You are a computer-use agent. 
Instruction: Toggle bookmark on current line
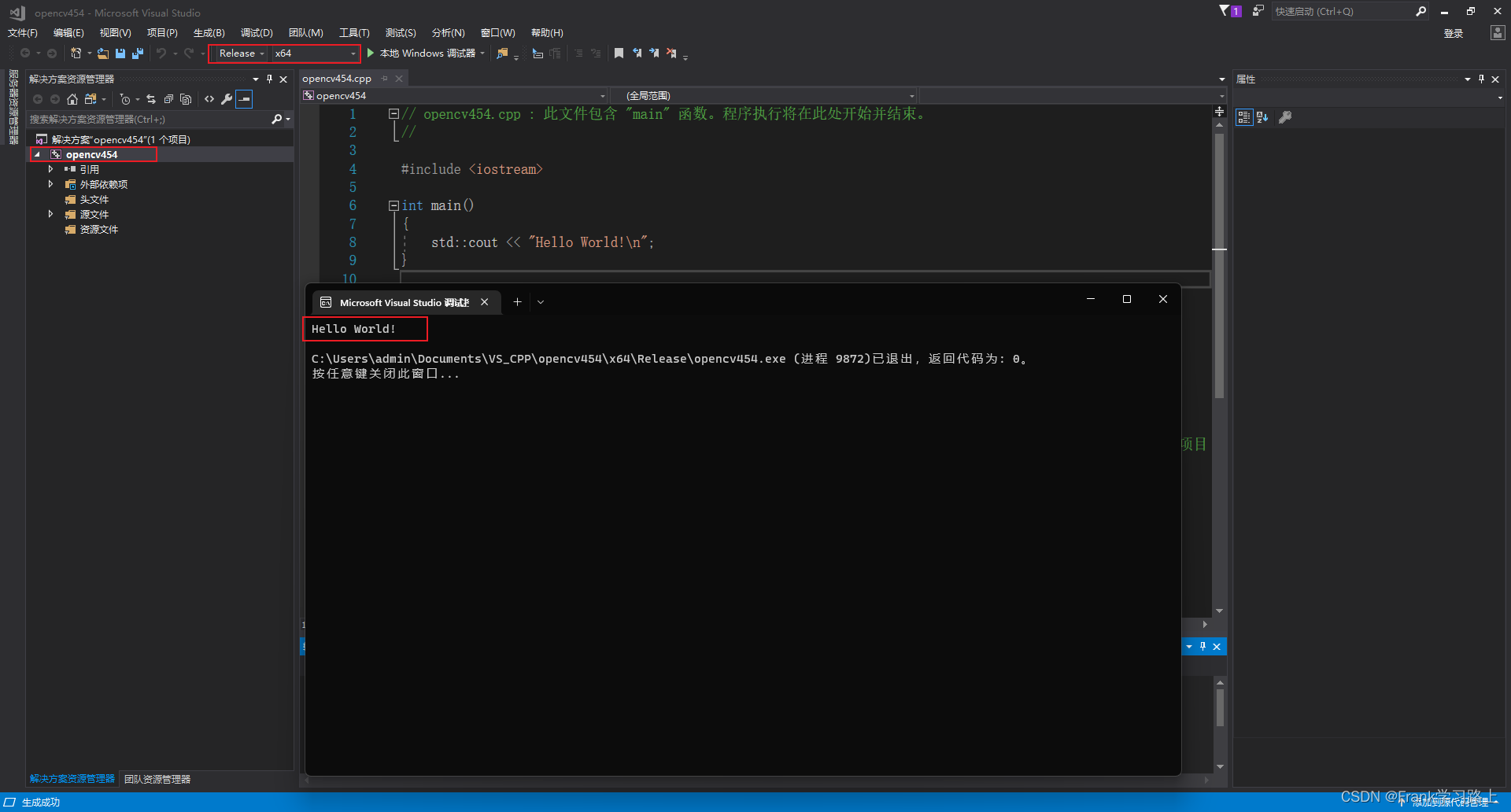pyautogui.click(x=619, y=54)
